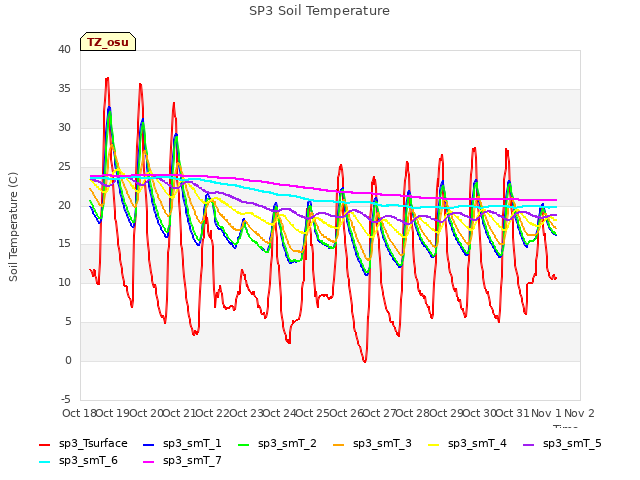The image size is (640, 480).
Task: Click the cyan sp3_smT_6 legend swatch
Action: [x=44, y=462]
